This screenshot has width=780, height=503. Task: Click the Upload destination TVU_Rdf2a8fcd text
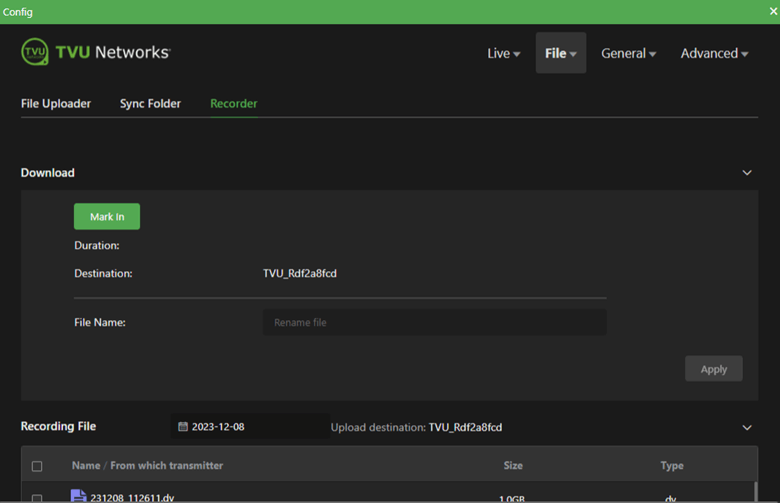[416, 427]
